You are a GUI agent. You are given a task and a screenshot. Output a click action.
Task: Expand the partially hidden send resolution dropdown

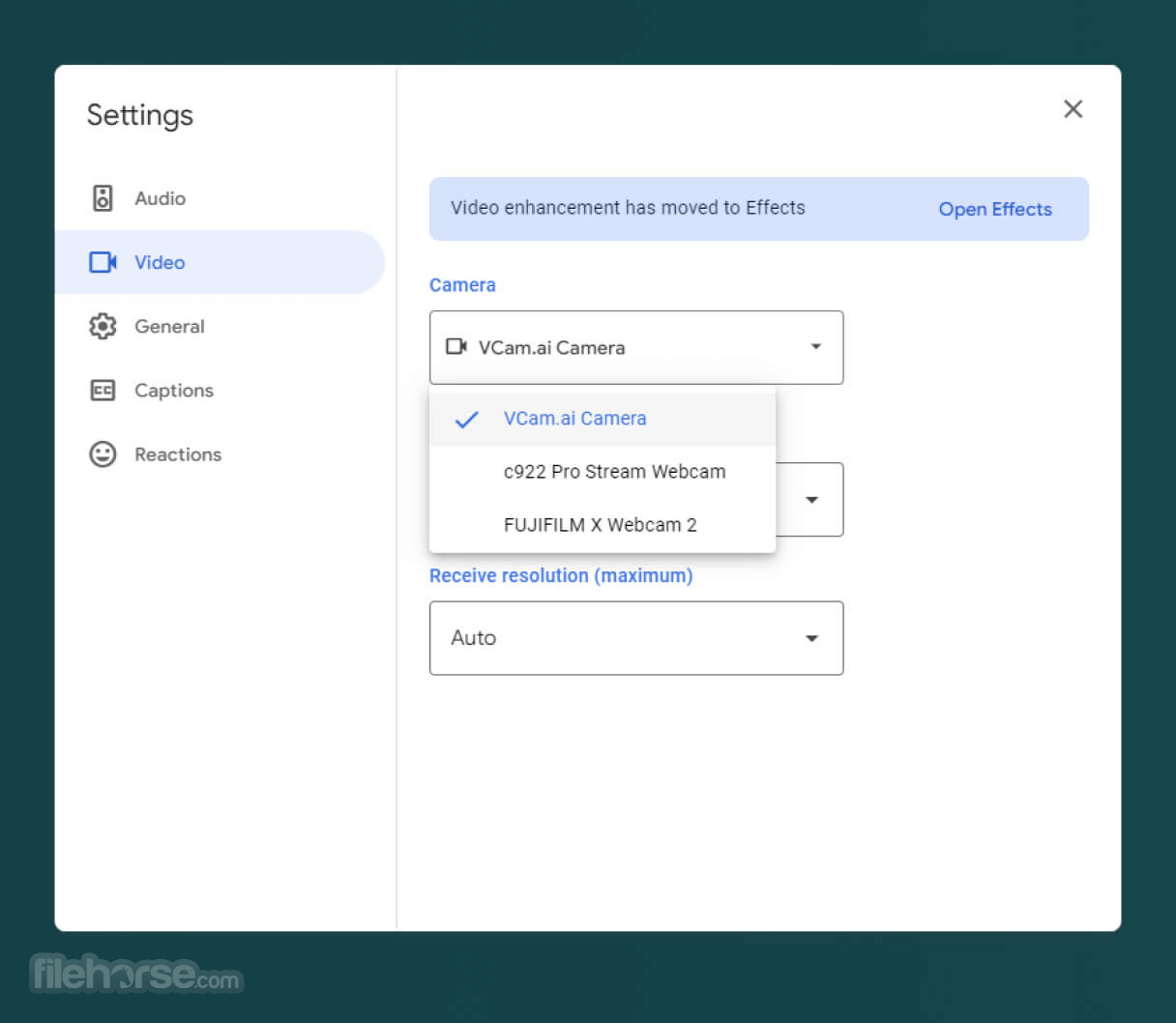[811, 499]
